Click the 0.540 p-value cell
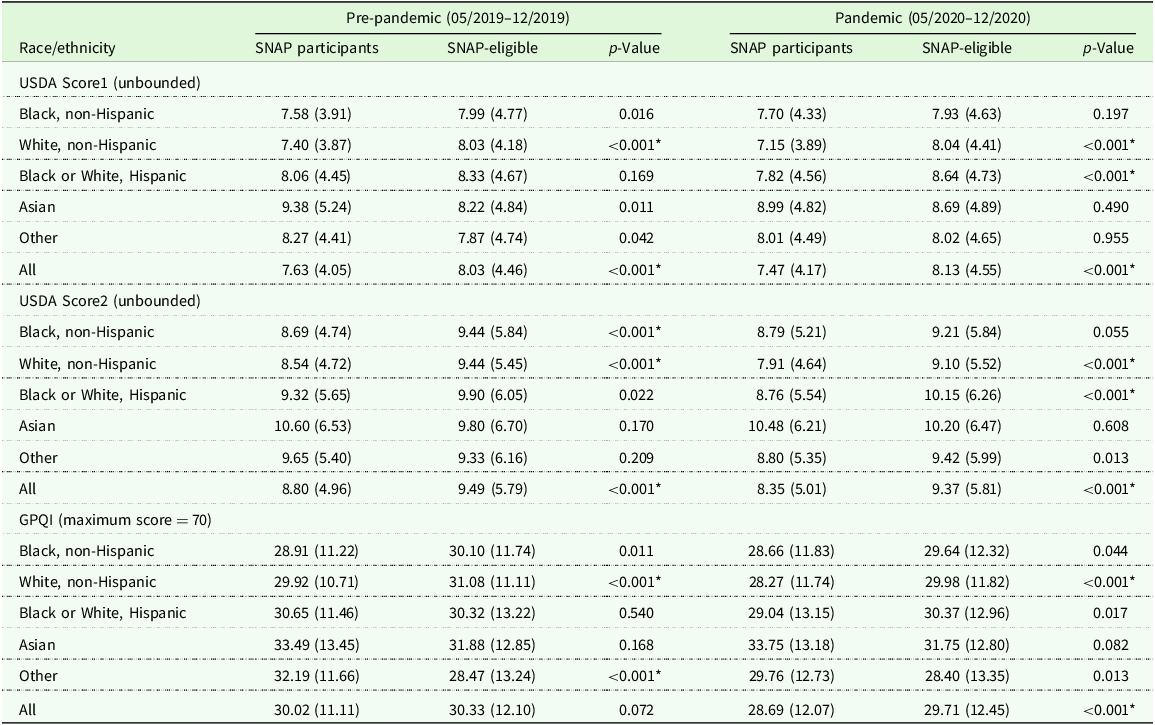Image resolution: width=1155 pixels, height=725 pixels. (636, 613)
